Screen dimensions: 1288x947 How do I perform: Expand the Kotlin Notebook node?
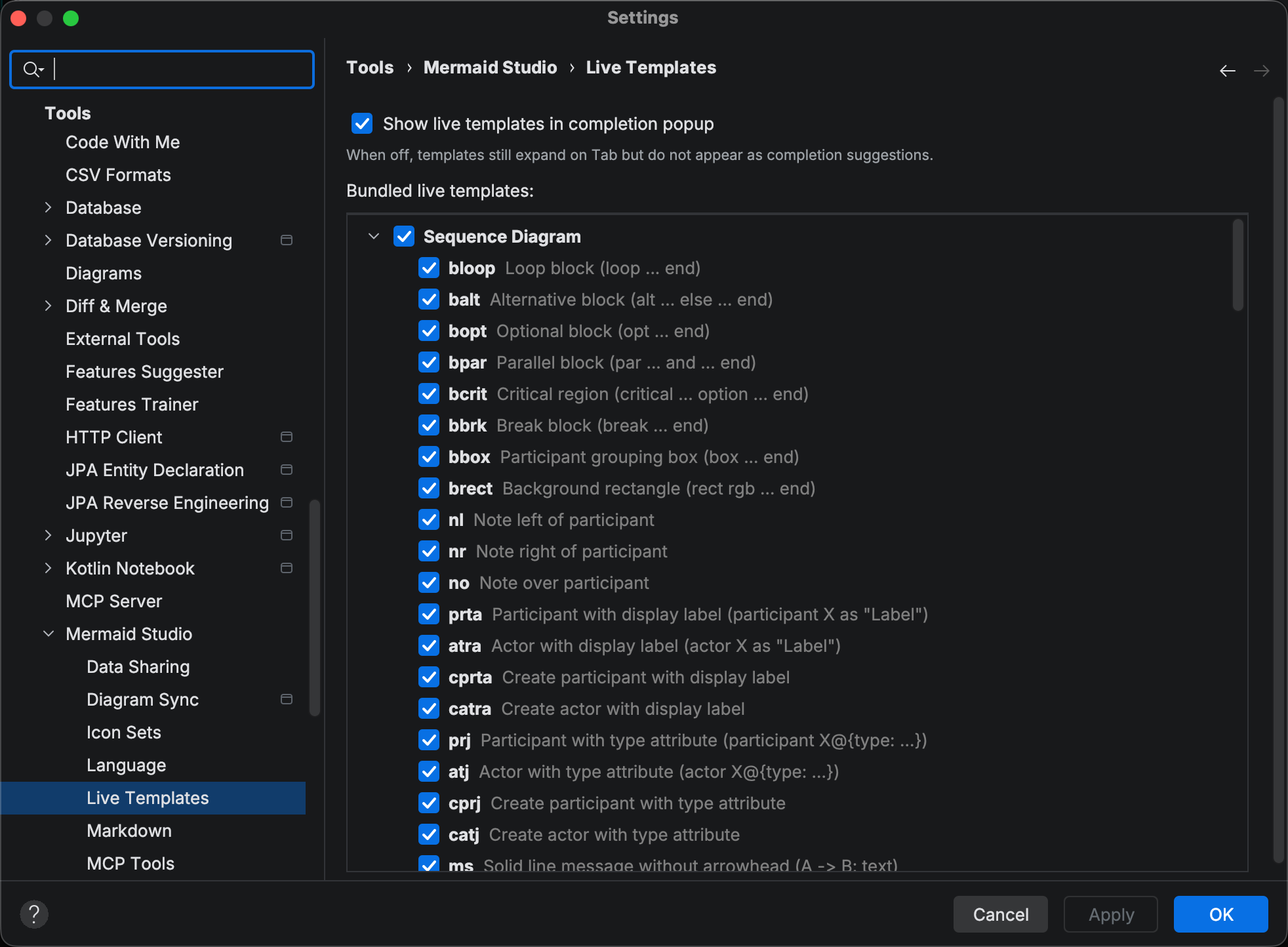(48, 568)
